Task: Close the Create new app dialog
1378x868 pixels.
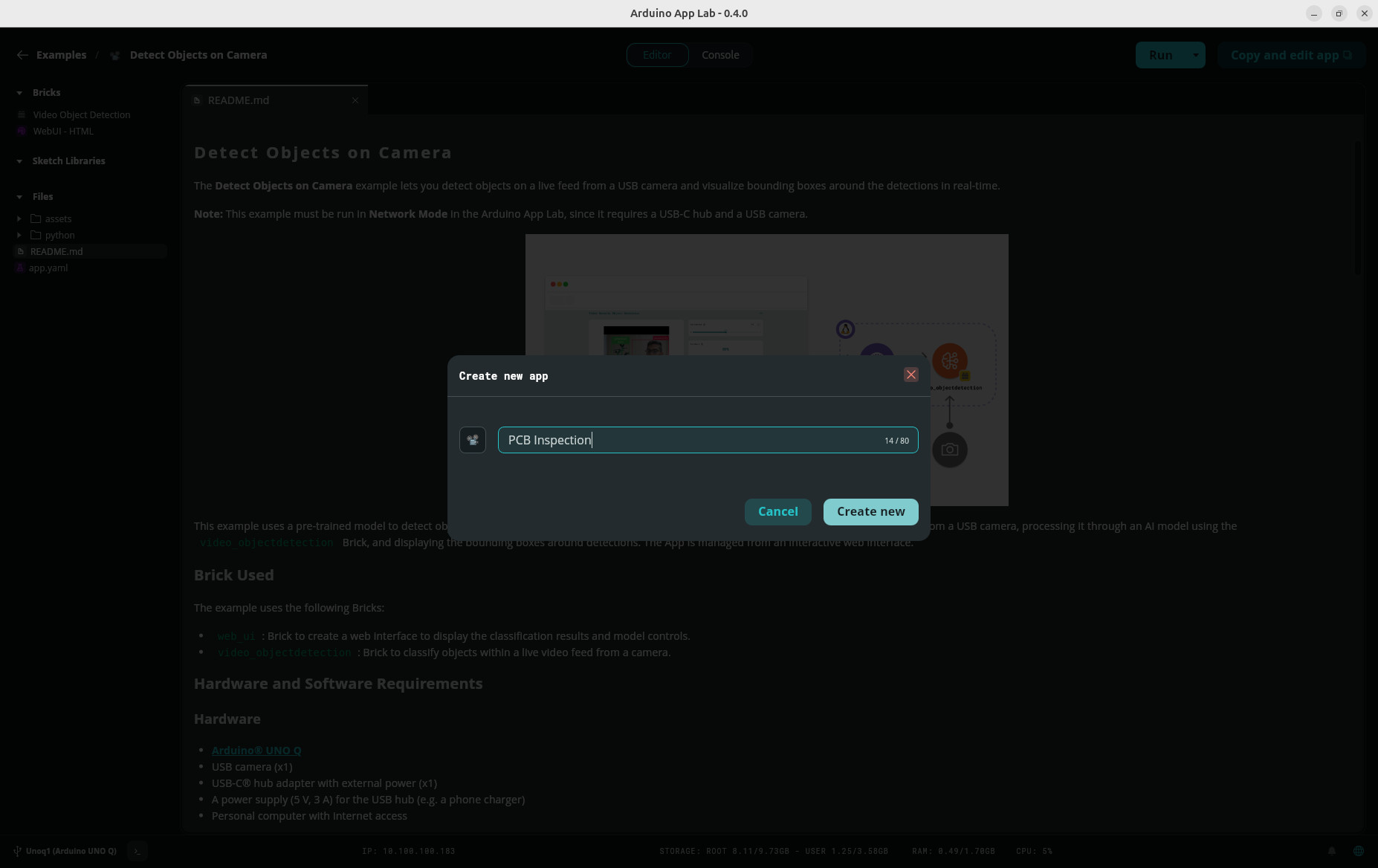Action: pyautogui.click(x=910, y=375)
